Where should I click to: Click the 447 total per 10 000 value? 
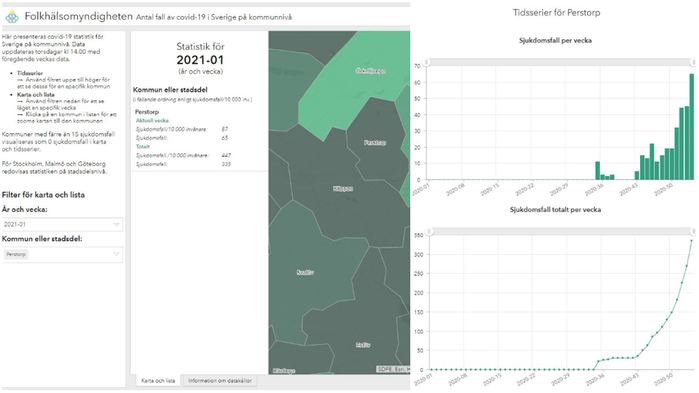[226, 156]
